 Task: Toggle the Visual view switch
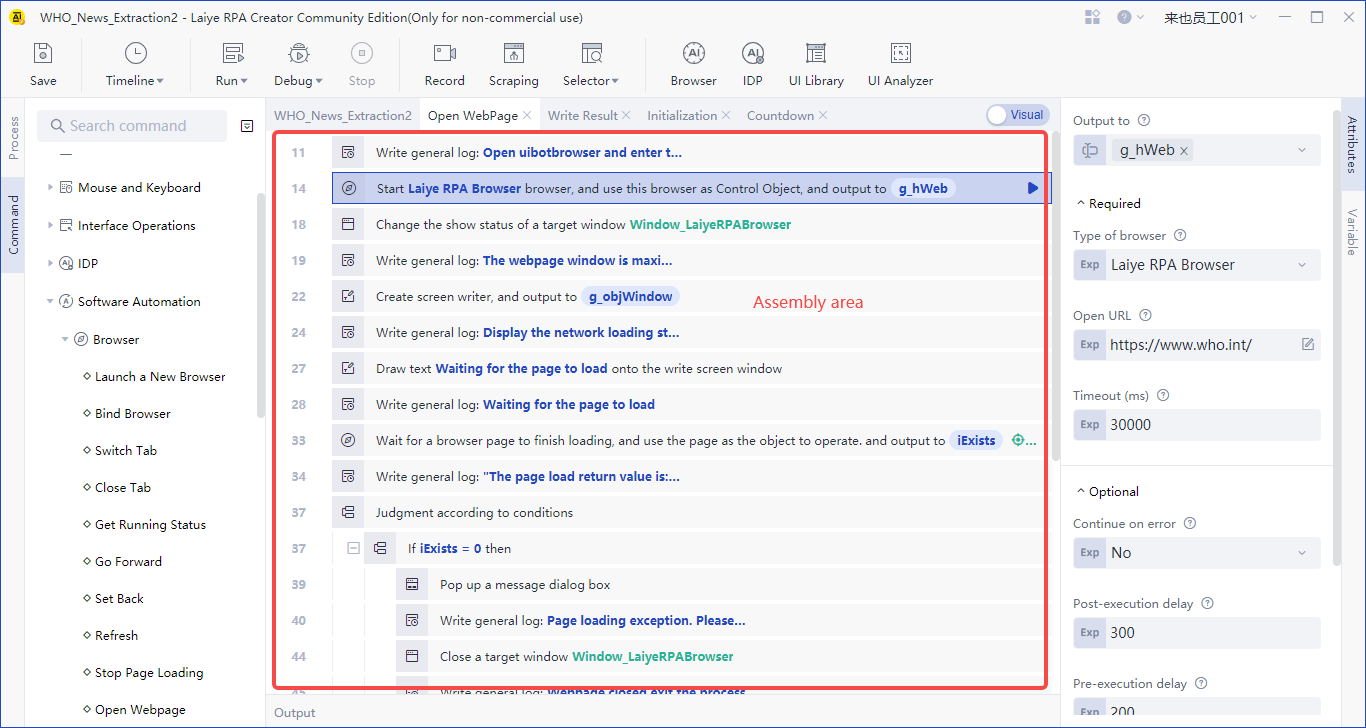click(1017, 115)
